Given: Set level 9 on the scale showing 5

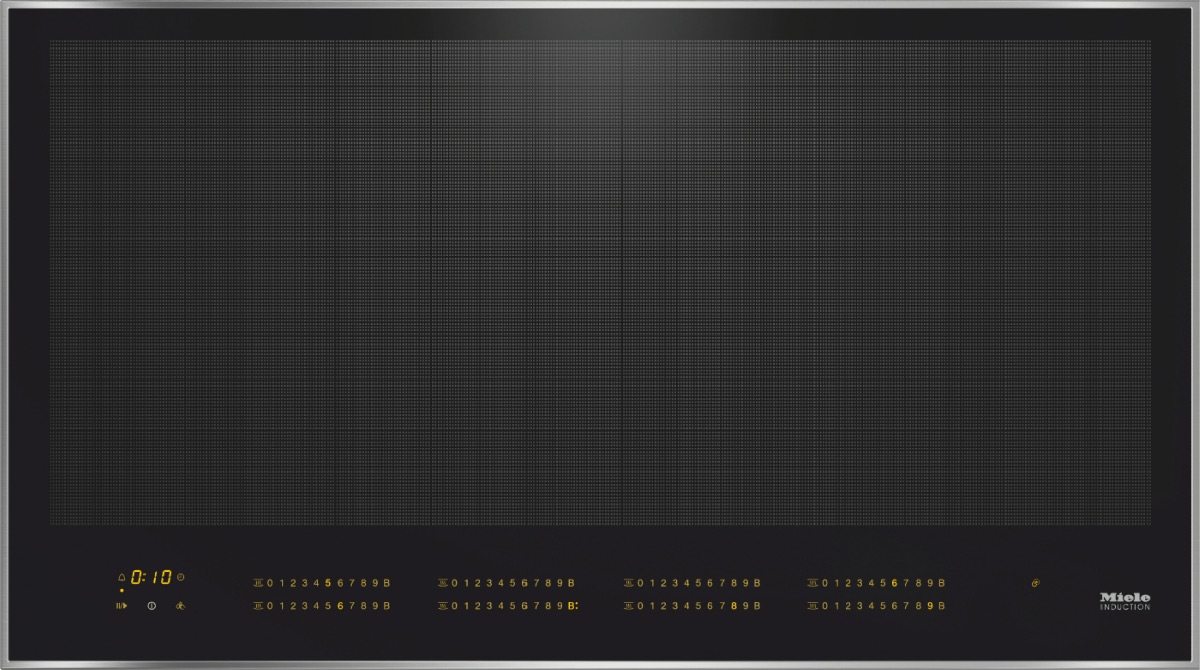Looking at the screenshot, I should [375, 583].
